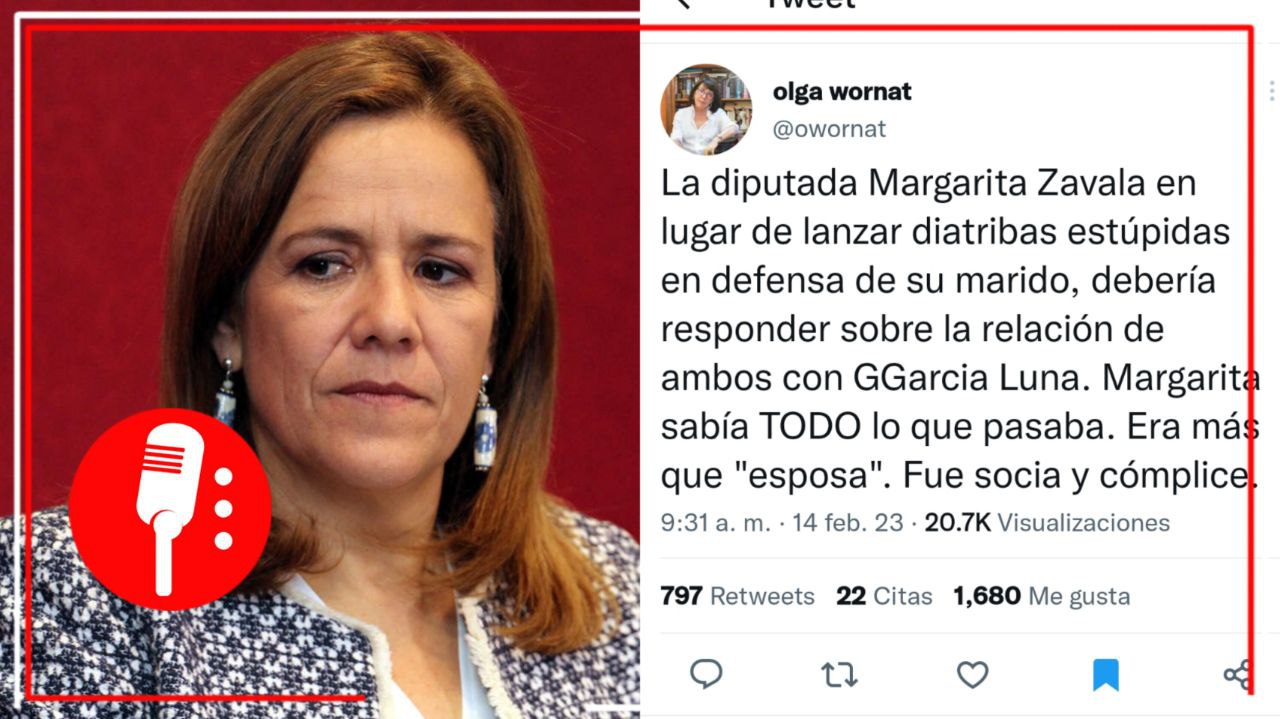The image size is (1280, 719).
Task: Open the 1,680 Me gusta list
Action: point(1041,596)
